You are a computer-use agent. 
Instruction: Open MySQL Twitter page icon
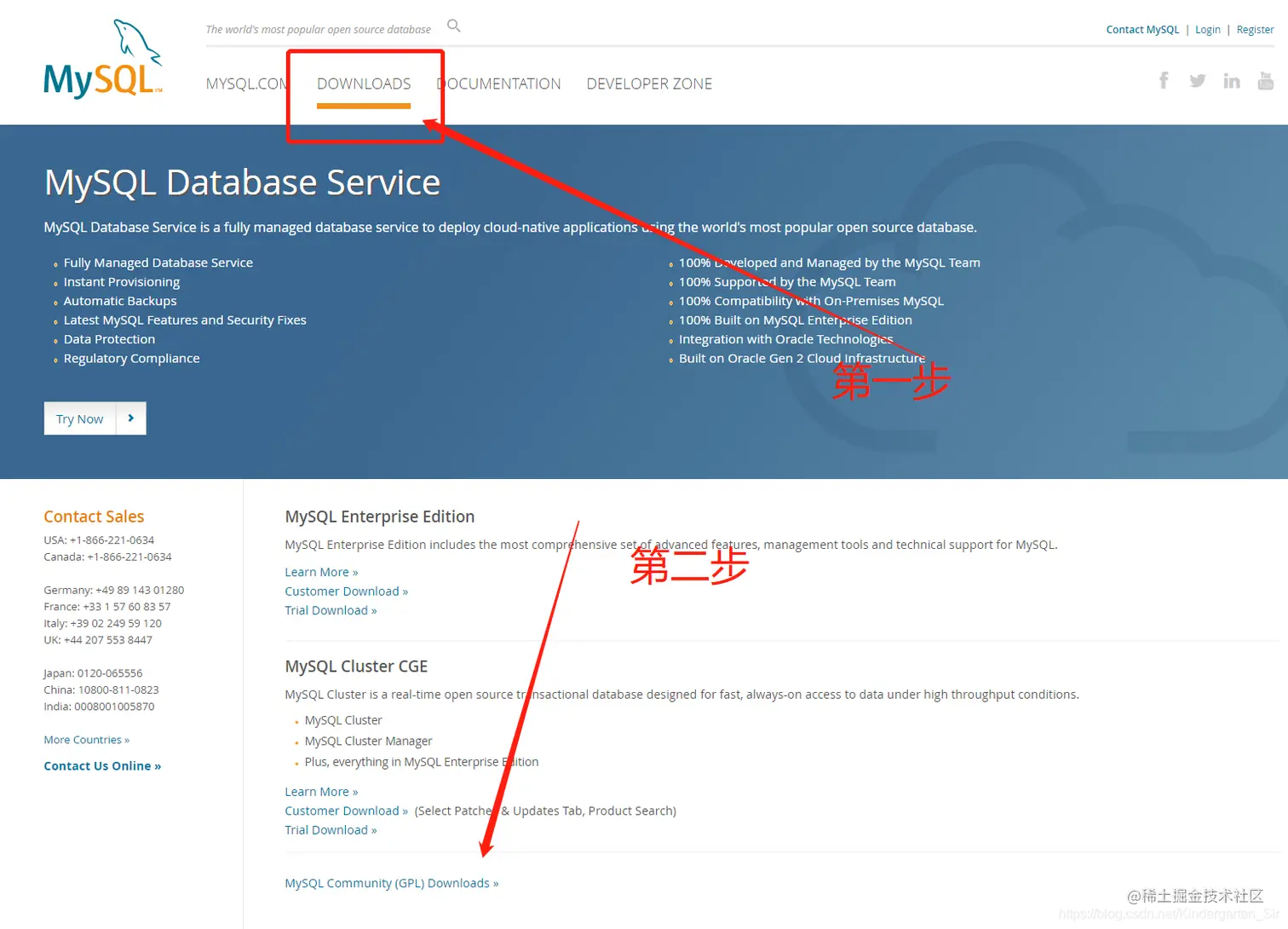point(1198,81)
